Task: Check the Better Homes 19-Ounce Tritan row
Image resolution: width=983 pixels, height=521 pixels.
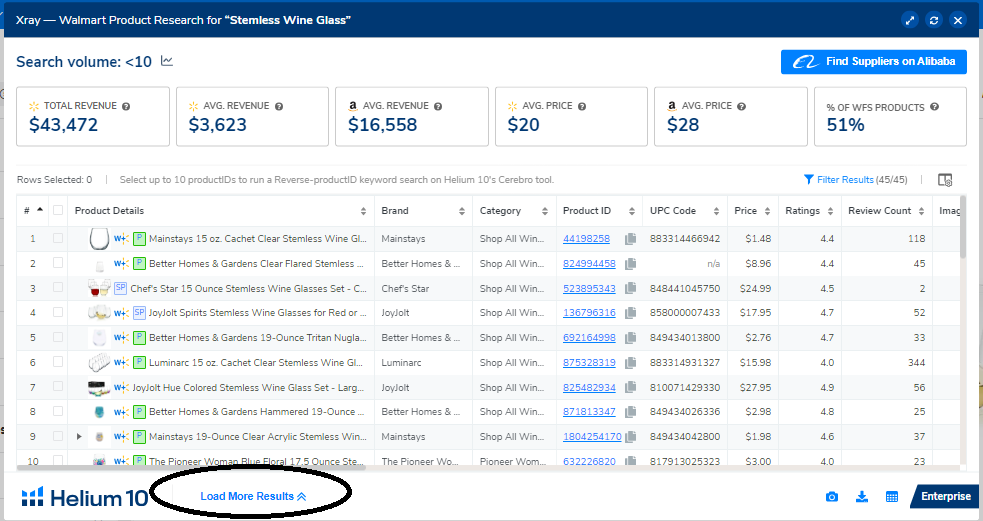Action: (58, 337)
